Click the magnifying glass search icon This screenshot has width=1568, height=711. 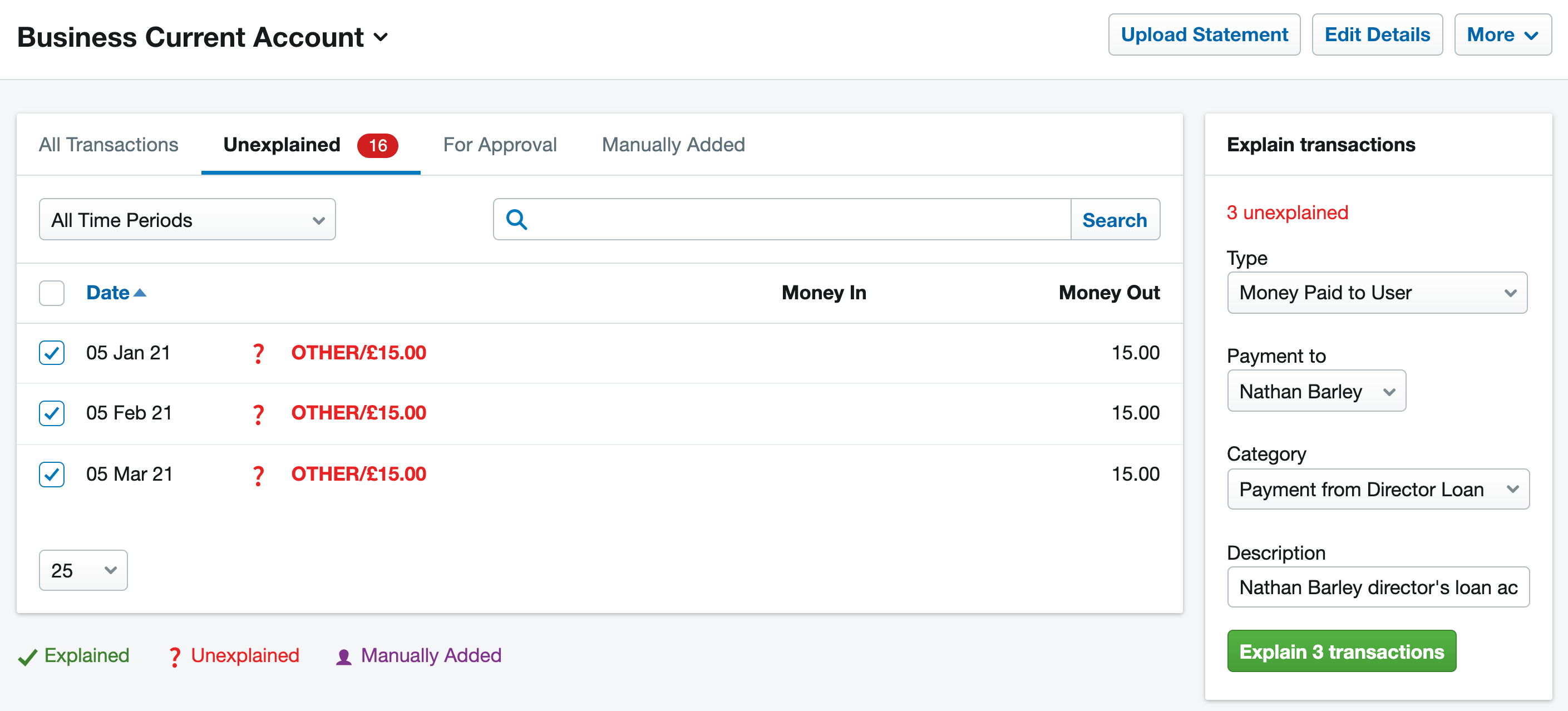(x=516, y=219)
